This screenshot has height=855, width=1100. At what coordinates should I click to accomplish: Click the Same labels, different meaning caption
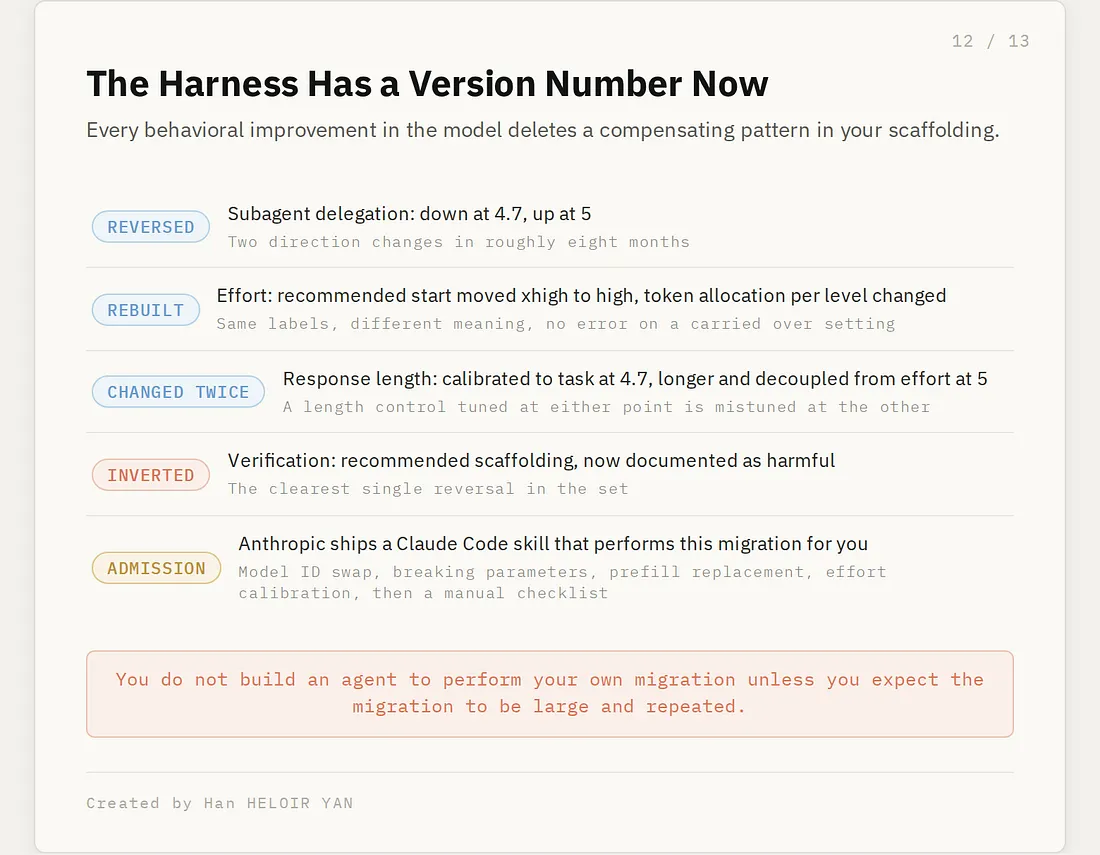556,324
